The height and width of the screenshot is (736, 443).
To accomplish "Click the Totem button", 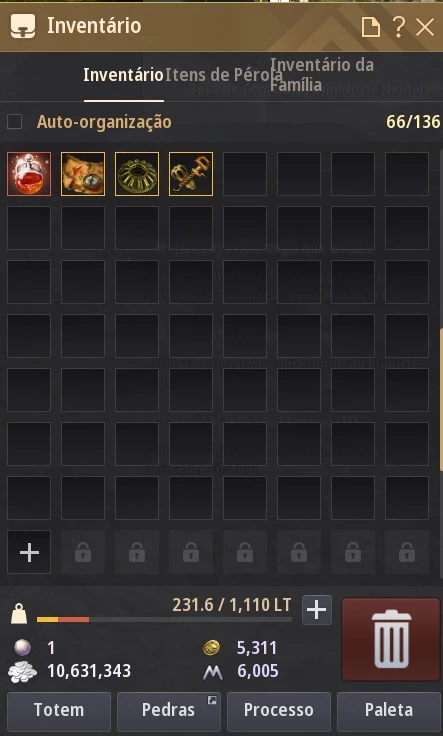I will (x=59, y=710).
